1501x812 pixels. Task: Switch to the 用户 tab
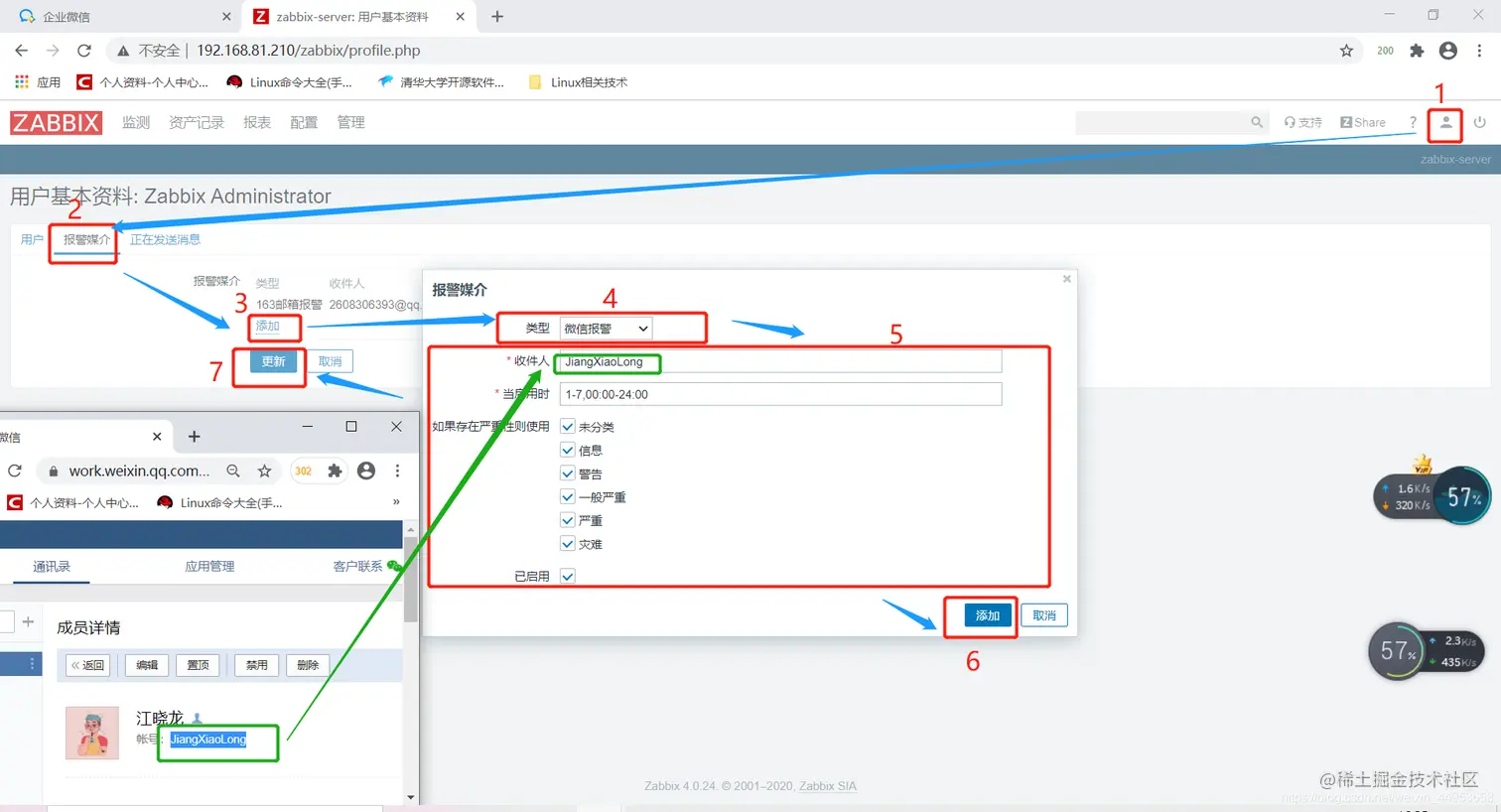coord(32,239)
